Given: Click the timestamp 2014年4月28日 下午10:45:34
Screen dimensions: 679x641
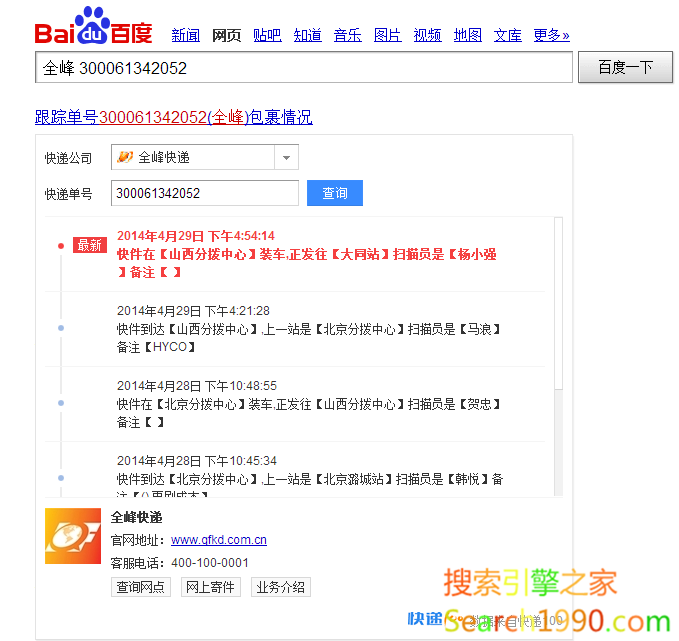Looking at the screenshot, I should tap(197, 460).
